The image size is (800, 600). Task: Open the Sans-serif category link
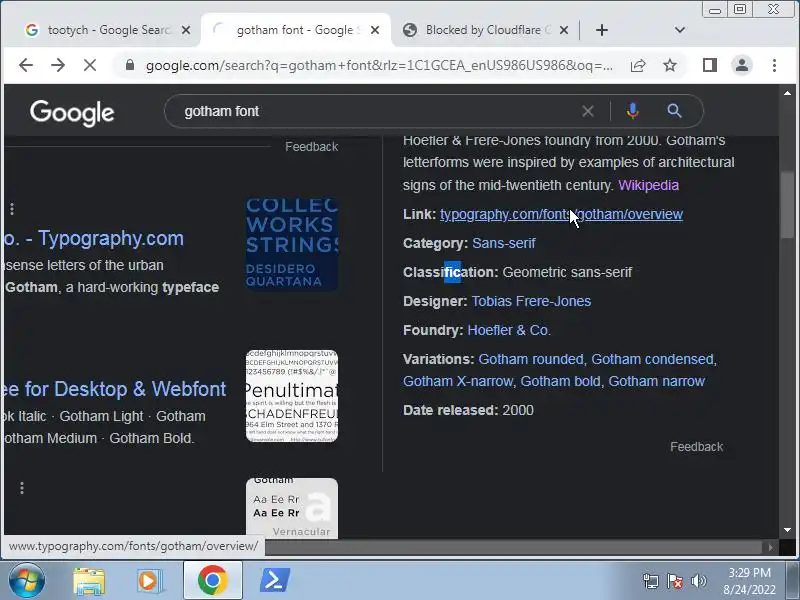(504, 243)
